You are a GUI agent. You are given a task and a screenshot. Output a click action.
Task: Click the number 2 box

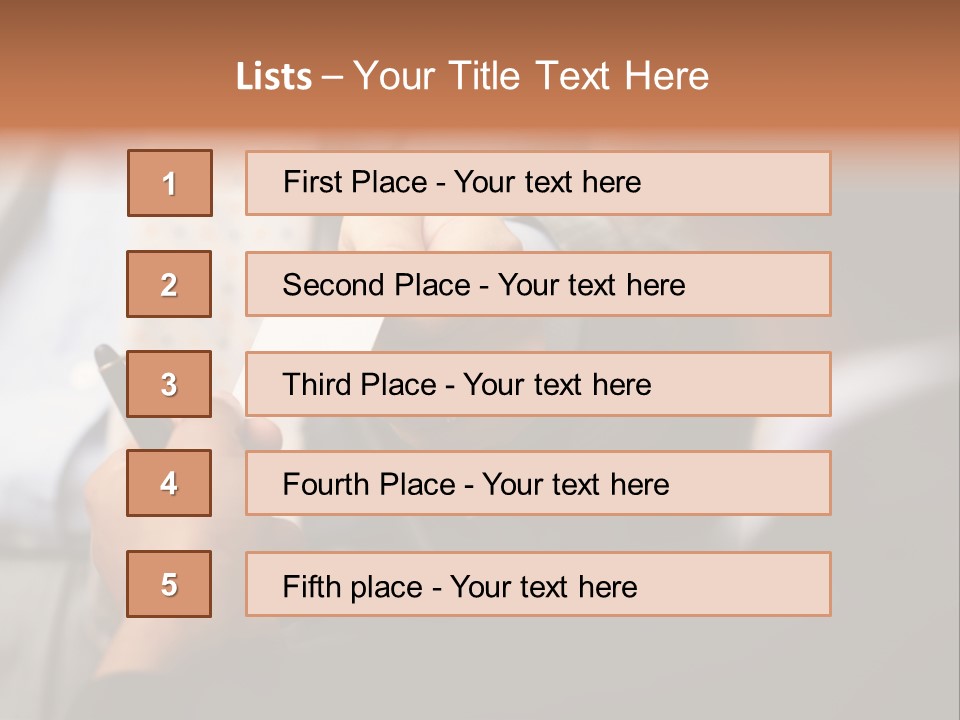tap(169, 284)
